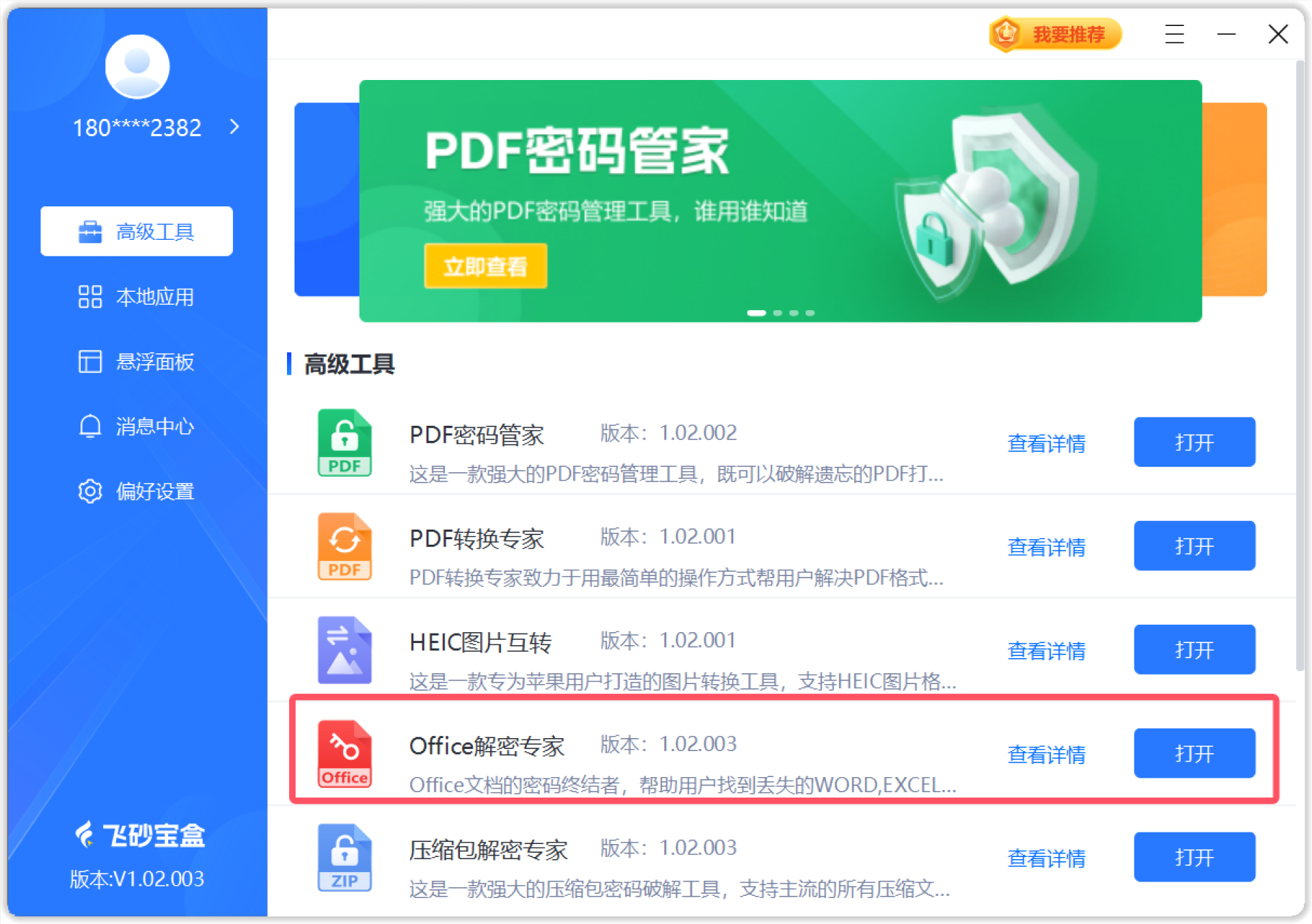Expand account 180****2382 chevron arrow
Screen dimensions: 1312x924
(x=234, y=126)
